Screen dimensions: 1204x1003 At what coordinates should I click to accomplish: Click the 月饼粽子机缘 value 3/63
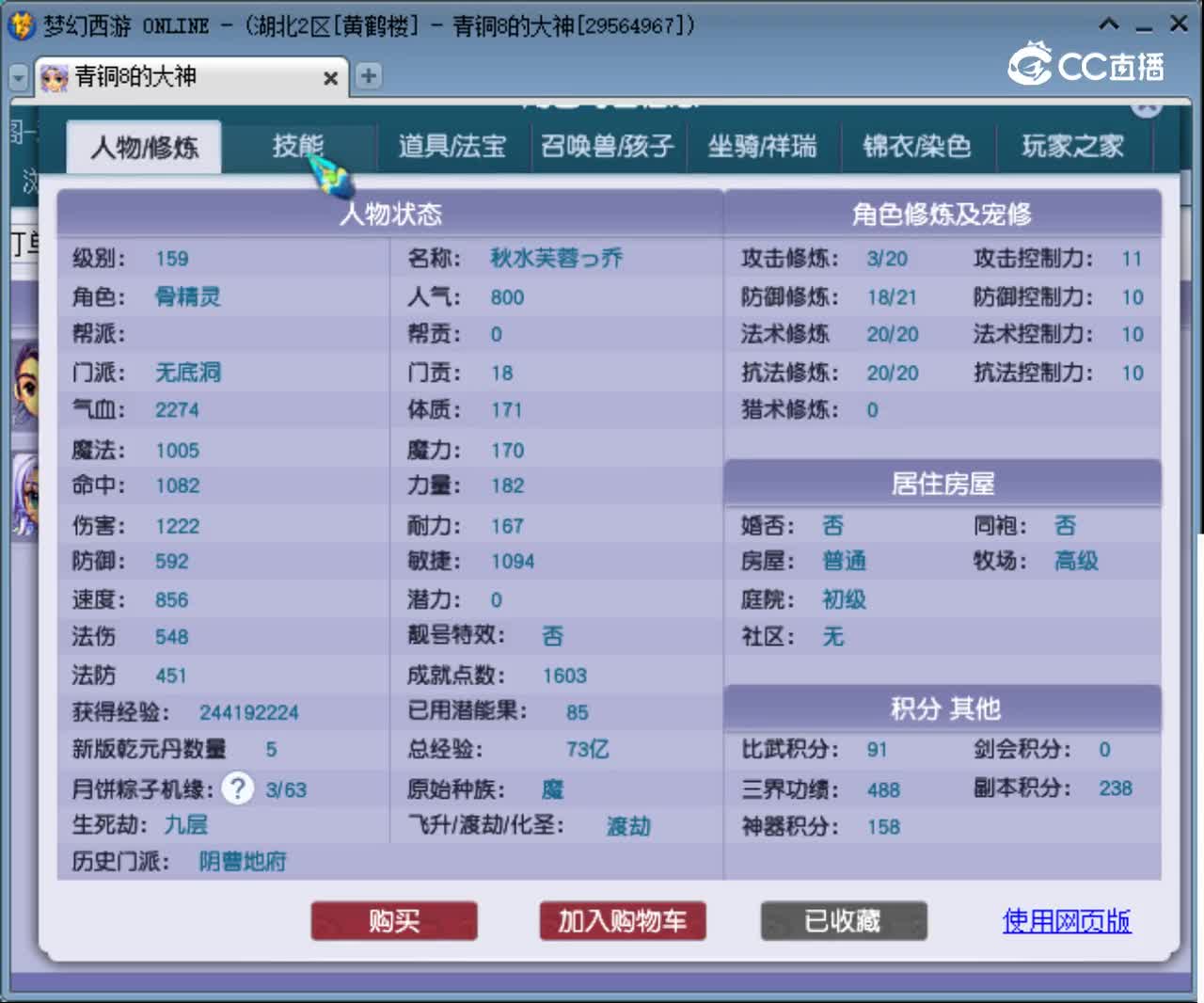[x=286, y=789]
